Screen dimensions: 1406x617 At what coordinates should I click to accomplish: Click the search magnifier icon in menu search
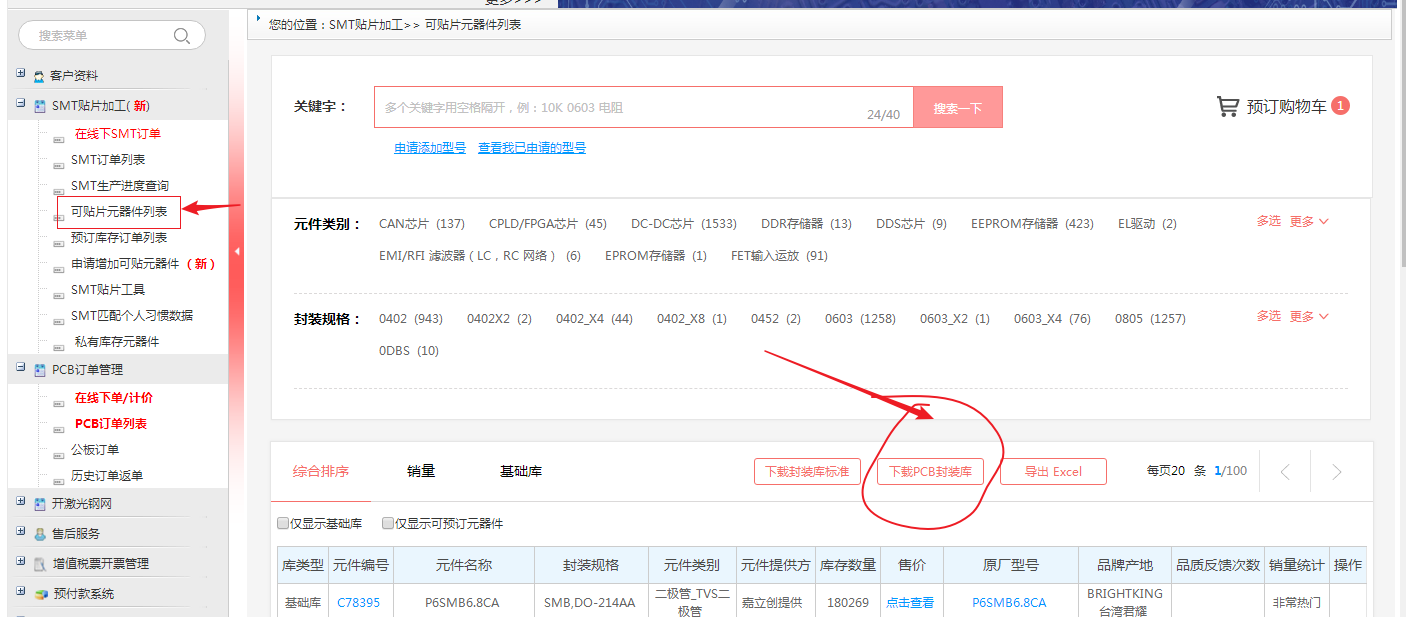182,36
